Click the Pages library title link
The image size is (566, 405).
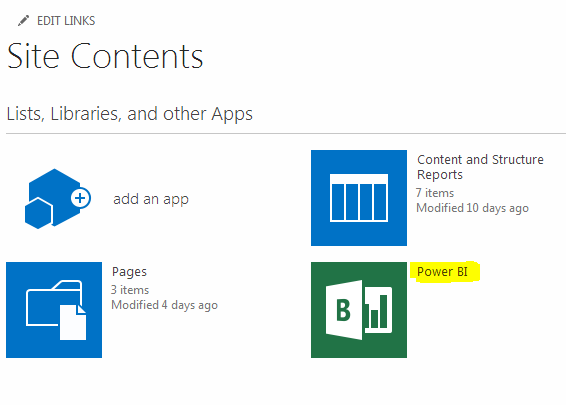pyautogui.click(x=129, y=272)
